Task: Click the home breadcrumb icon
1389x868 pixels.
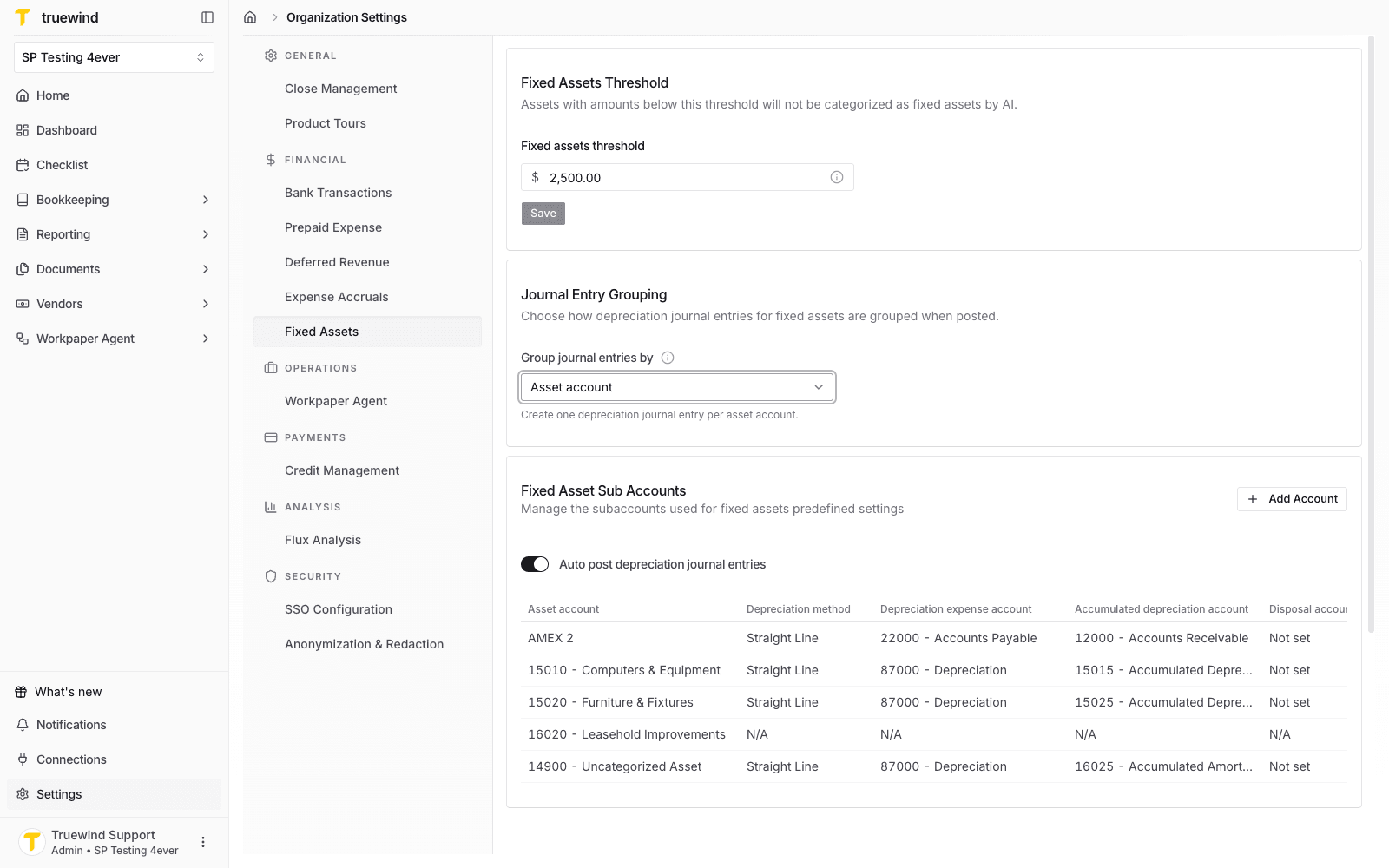Action: pyautogui.click(x=250, y=17)
